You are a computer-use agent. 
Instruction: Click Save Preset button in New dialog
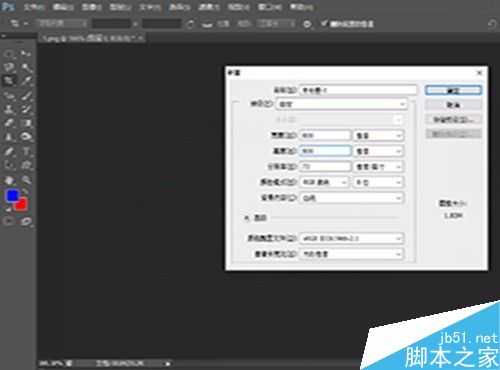click(x=453, y=119)
